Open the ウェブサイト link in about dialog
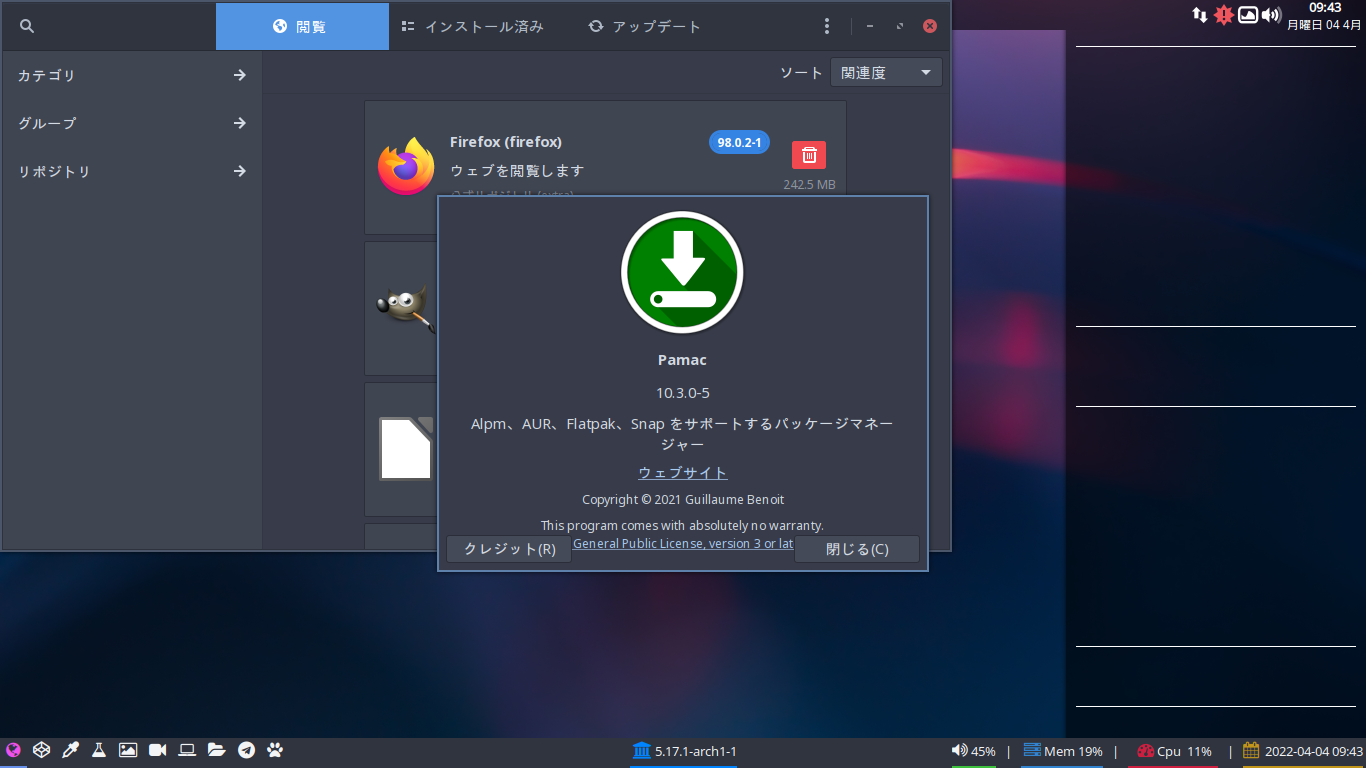Image resolution: width=1366 pixels, height=768 pixels. point(683,472)
